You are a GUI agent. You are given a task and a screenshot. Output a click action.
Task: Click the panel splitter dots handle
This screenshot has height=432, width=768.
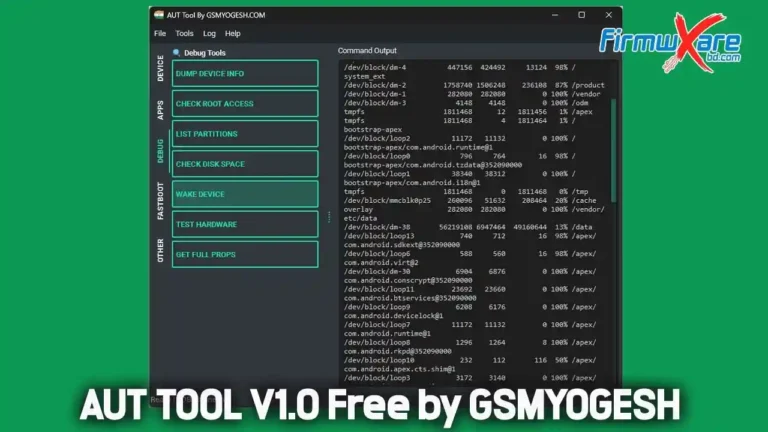click(329, 216)
